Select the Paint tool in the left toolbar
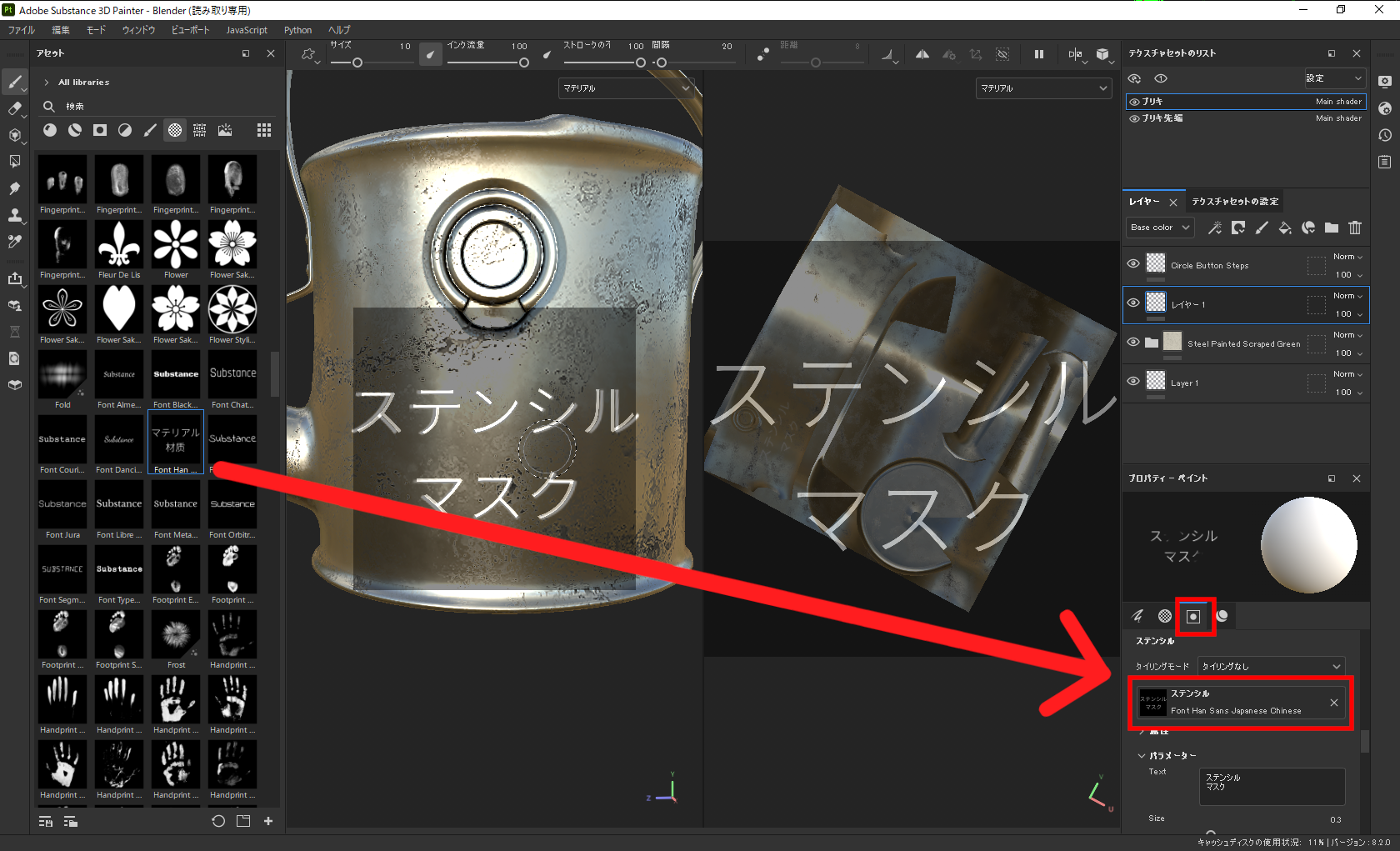The height and width of the screenshot is (851, 1400). pyautogui.click(x=15, y=82)
